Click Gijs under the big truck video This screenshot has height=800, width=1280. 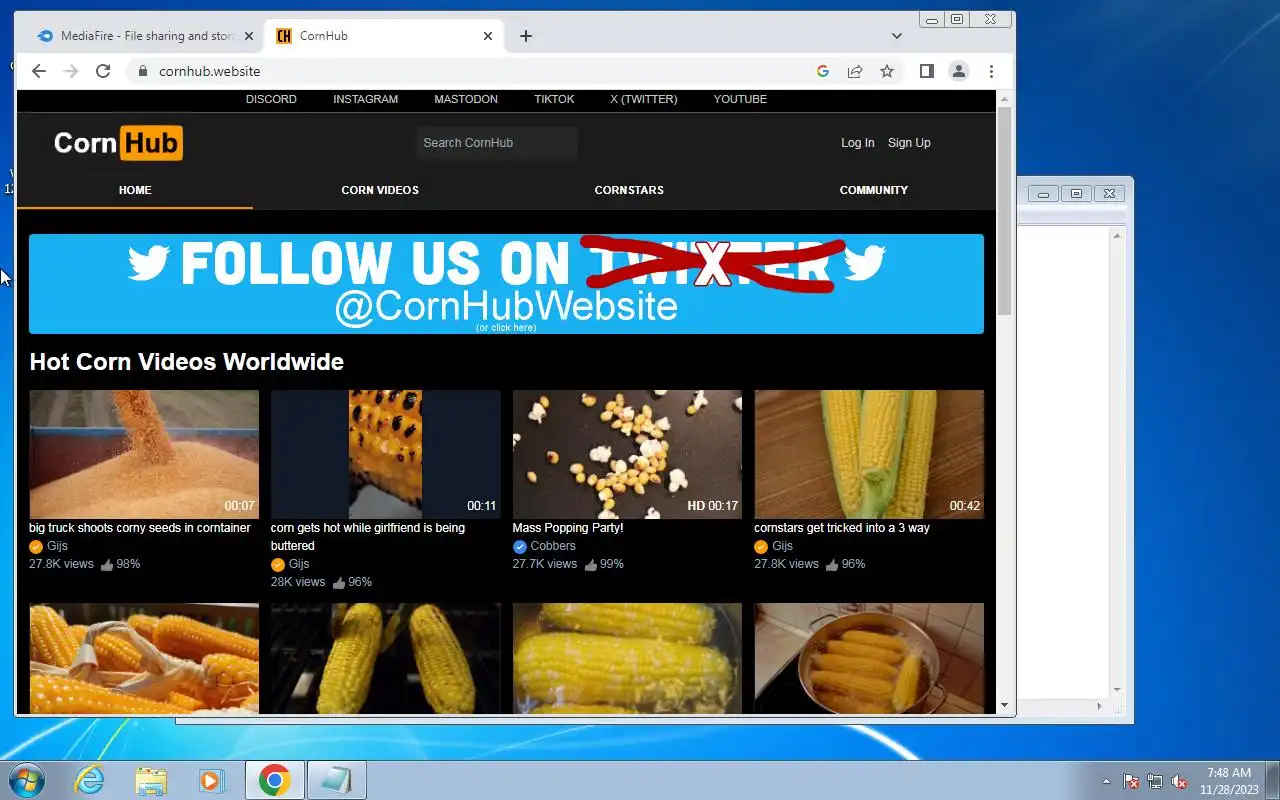tap(57, 546)
